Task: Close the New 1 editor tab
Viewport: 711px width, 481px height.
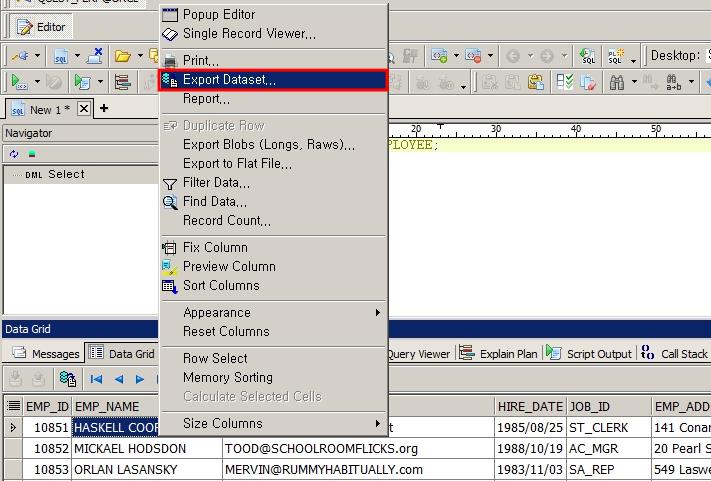Action: (x=84, y=109)
